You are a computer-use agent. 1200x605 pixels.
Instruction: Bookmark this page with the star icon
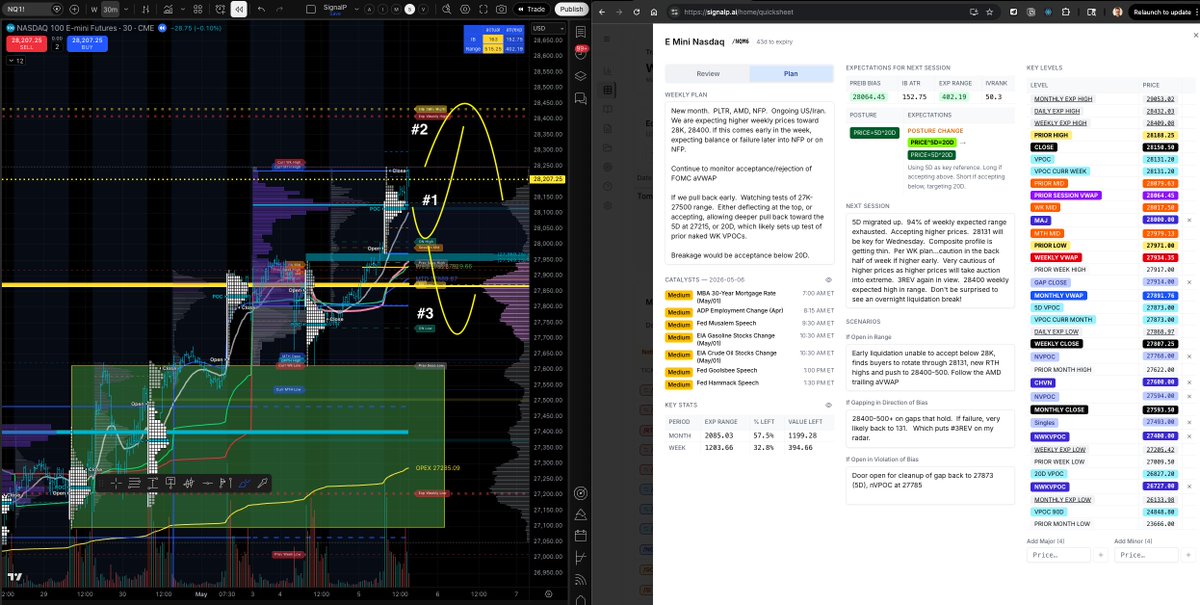pyautogui.click(x=989, y=11)
